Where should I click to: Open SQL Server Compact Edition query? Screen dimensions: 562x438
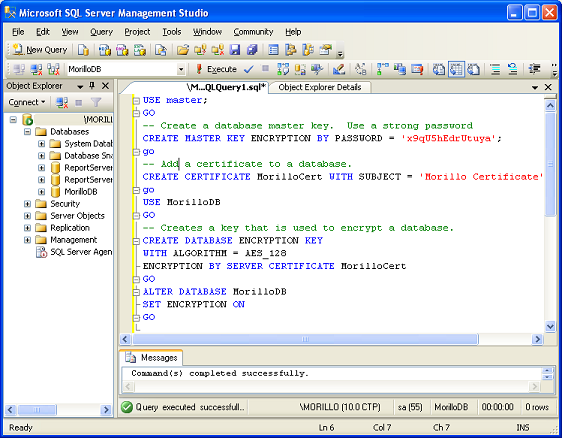161,50
